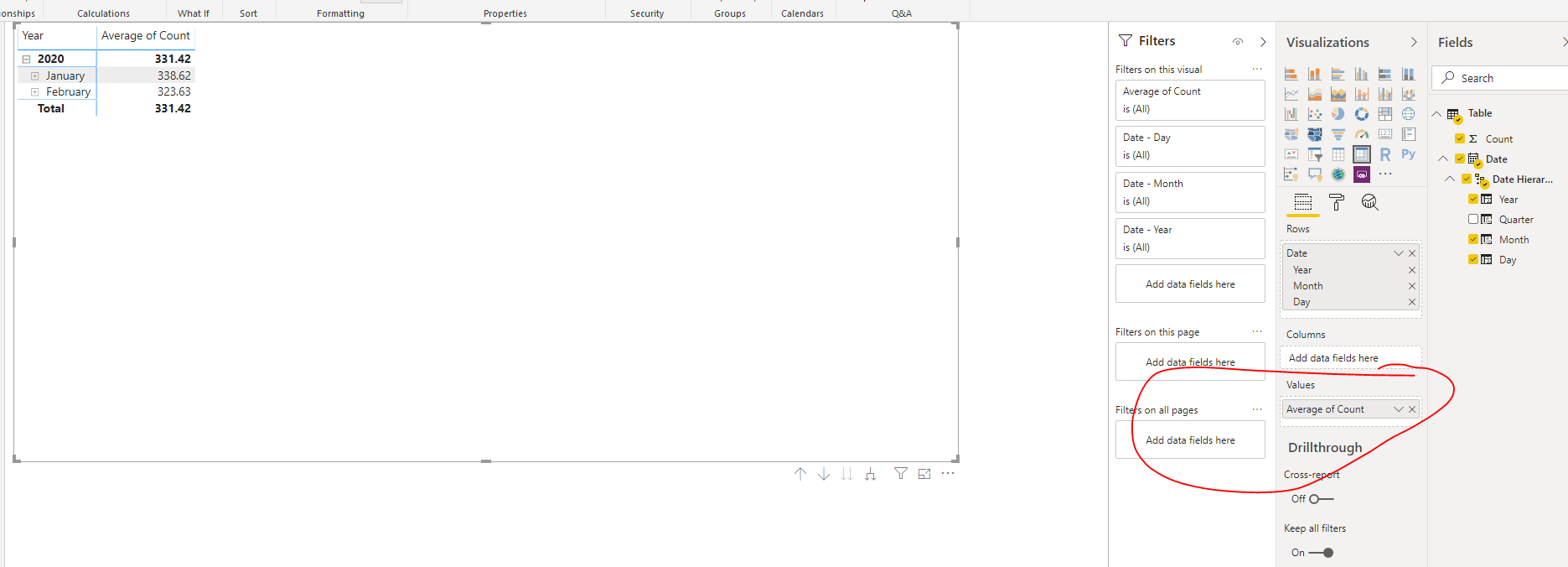Open focus mode for the visual
This screenshot has height=567, width=1568.
click(x=924, y=474)
